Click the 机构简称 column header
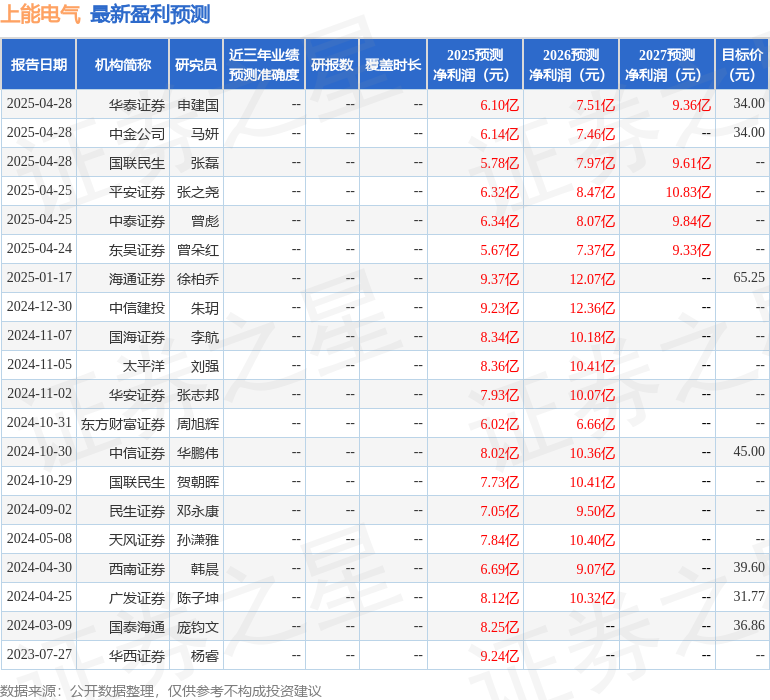The height and width of the screenshot is (700, 770). click(123, 65)
